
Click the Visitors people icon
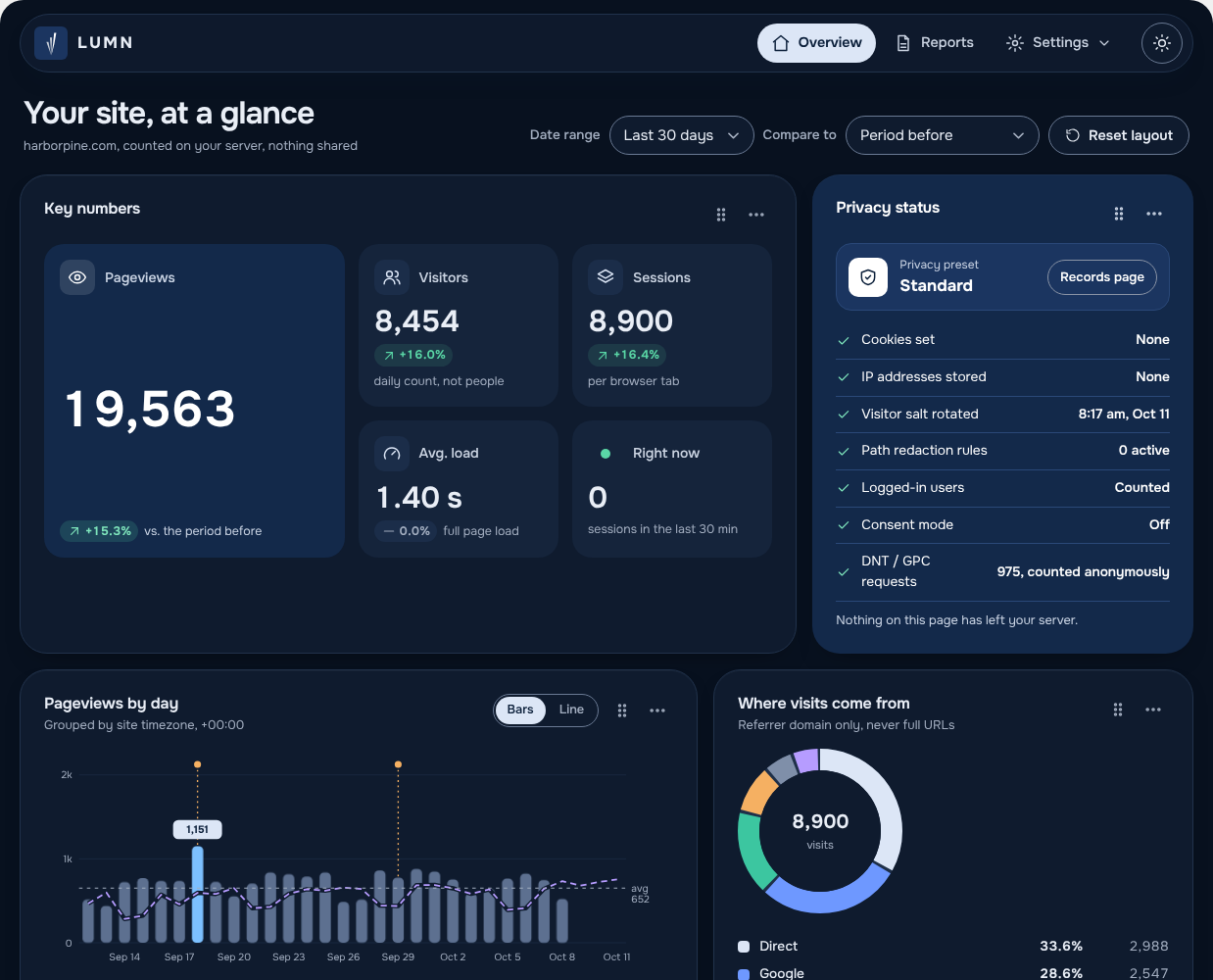tap(392, 277)
